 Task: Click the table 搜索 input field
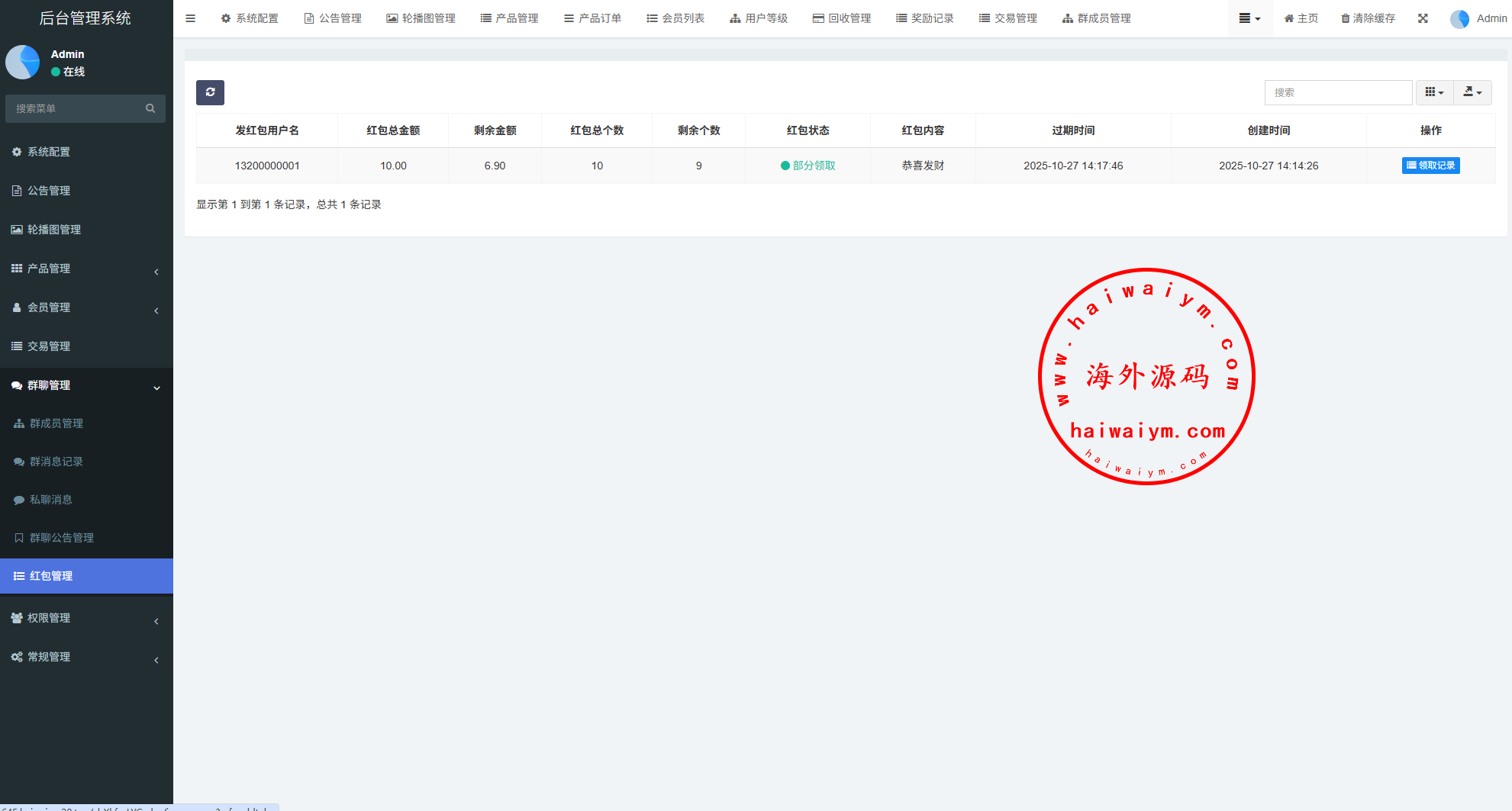click(1338, 92)
